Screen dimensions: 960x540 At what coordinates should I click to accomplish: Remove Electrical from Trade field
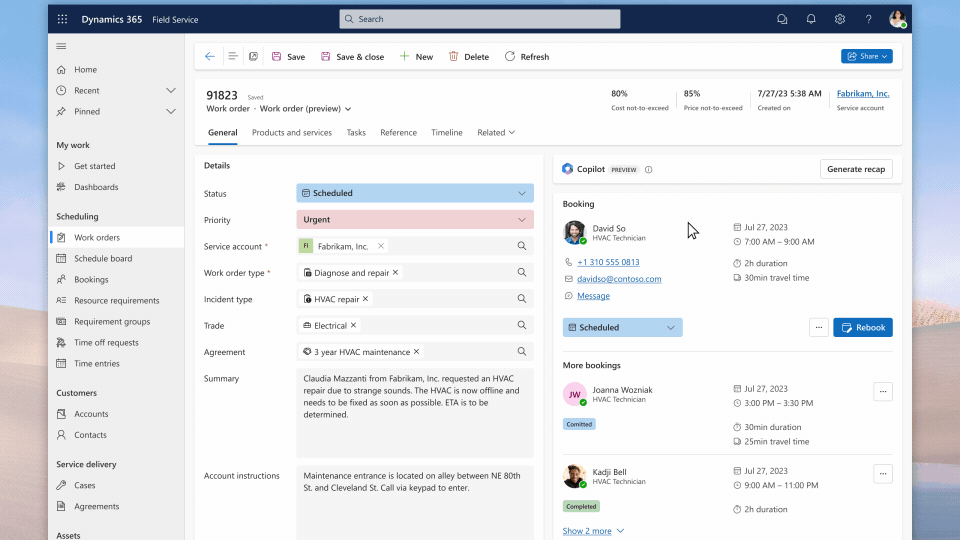tap(354, 325)
